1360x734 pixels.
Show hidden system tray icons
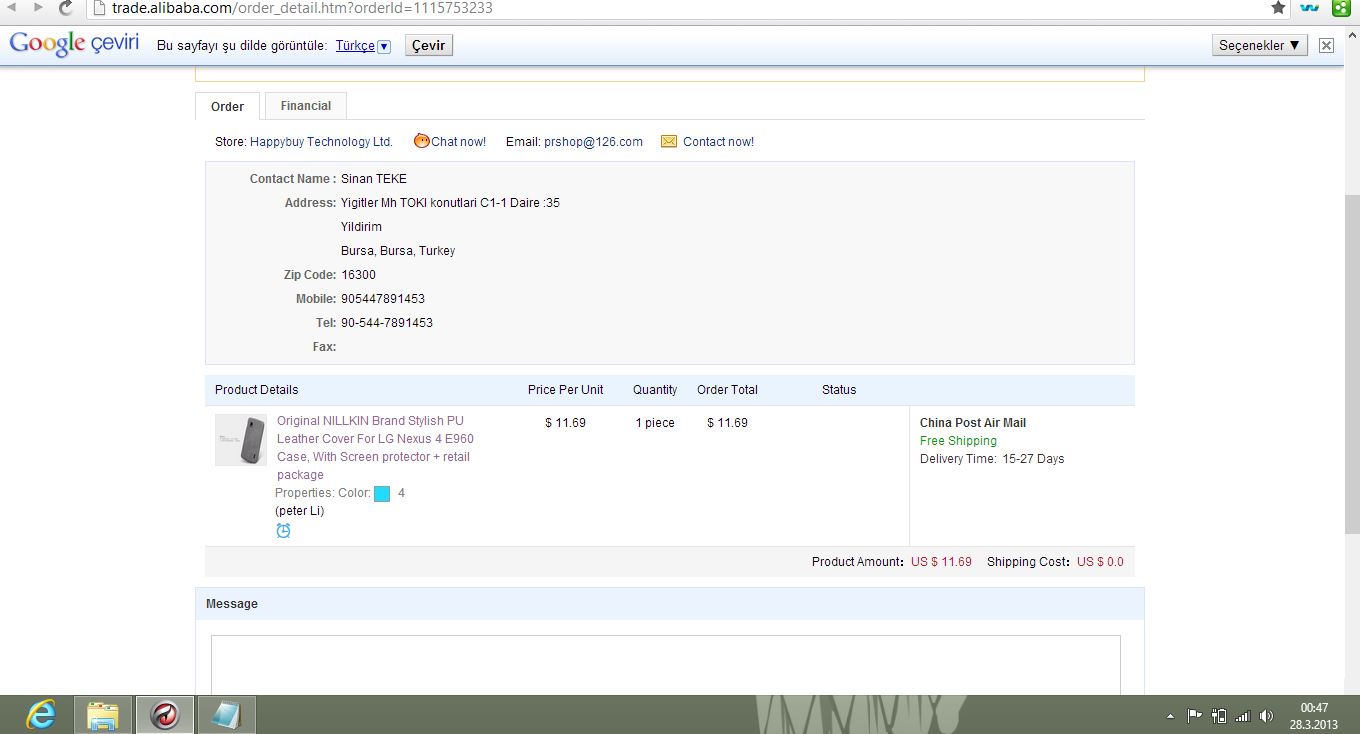1170,716
